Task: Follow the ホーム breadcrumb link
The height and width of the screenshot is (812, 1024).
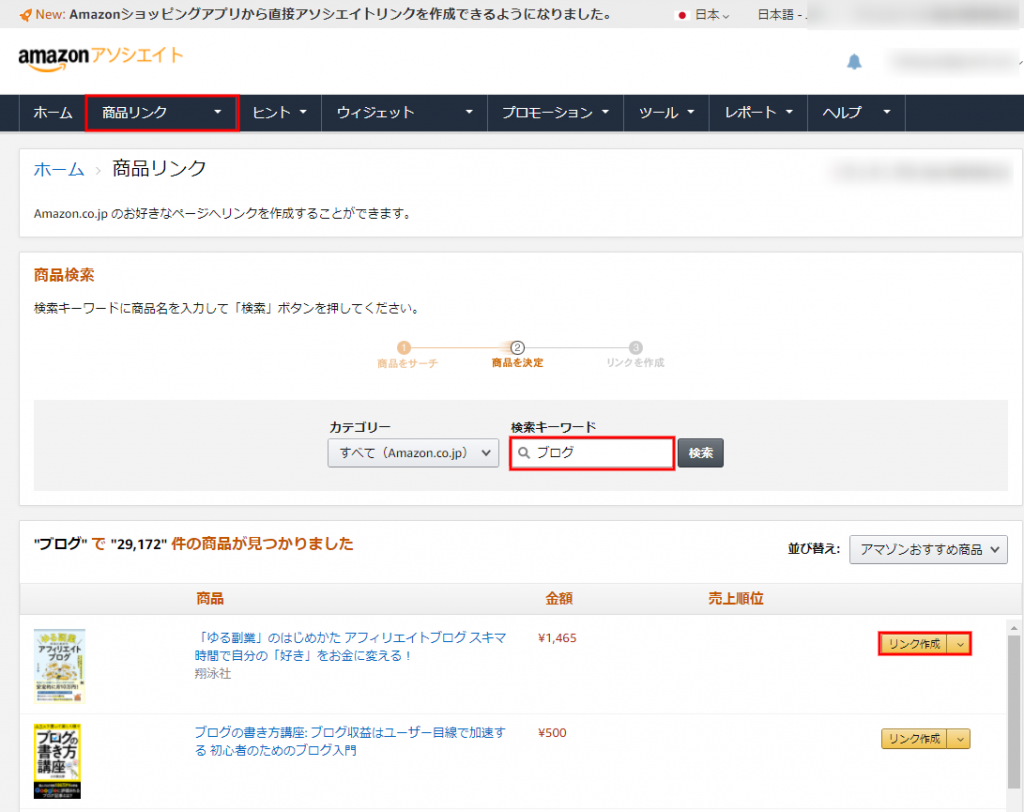Action: [x=59, y=169]
